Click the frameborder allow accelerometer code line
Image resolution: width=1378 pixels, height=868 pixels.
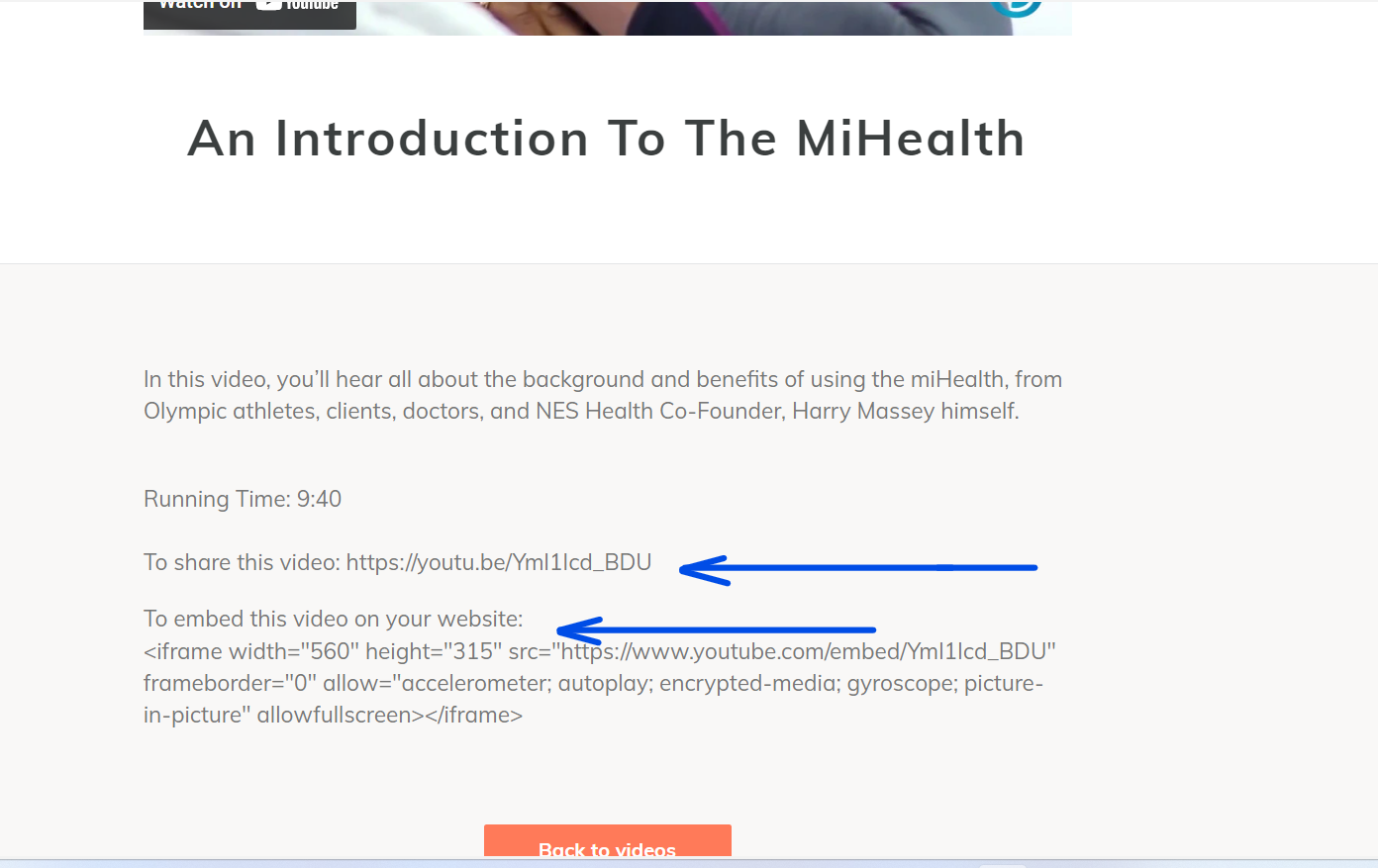point(593,683)
